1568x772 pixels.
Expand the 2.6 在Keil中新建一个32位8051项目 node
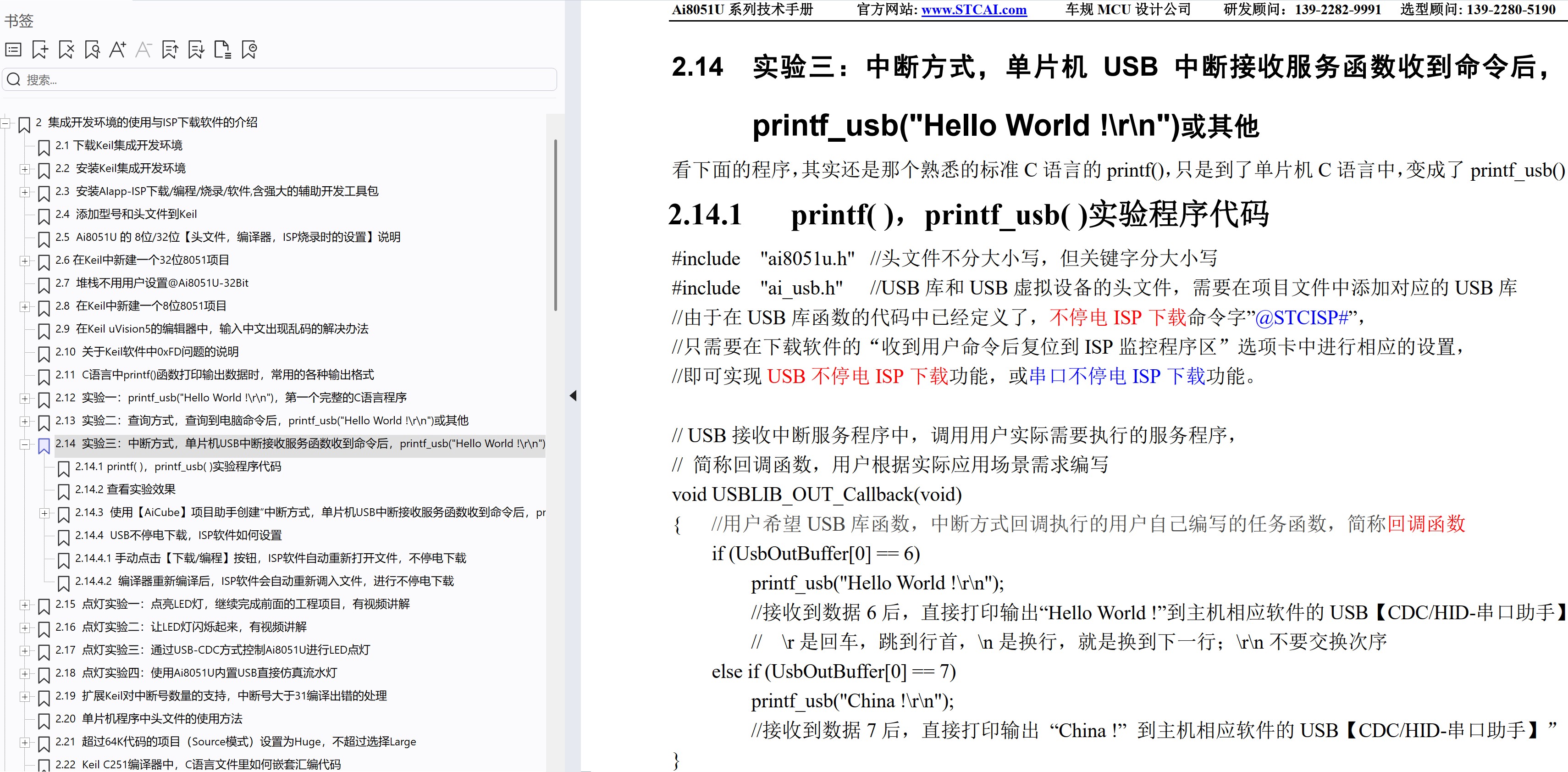pyautogui.click(x=25, y=261)
